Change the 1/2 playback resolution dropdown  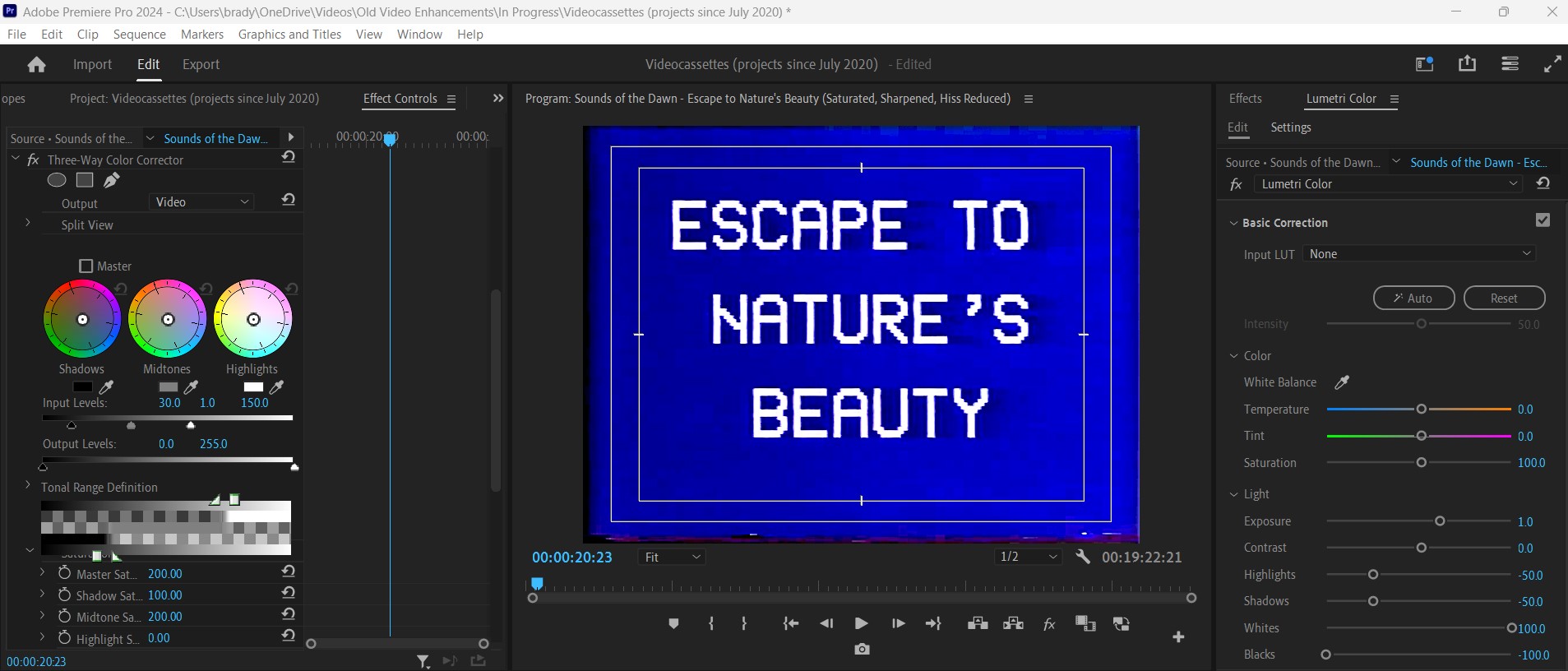[1028, 557]
